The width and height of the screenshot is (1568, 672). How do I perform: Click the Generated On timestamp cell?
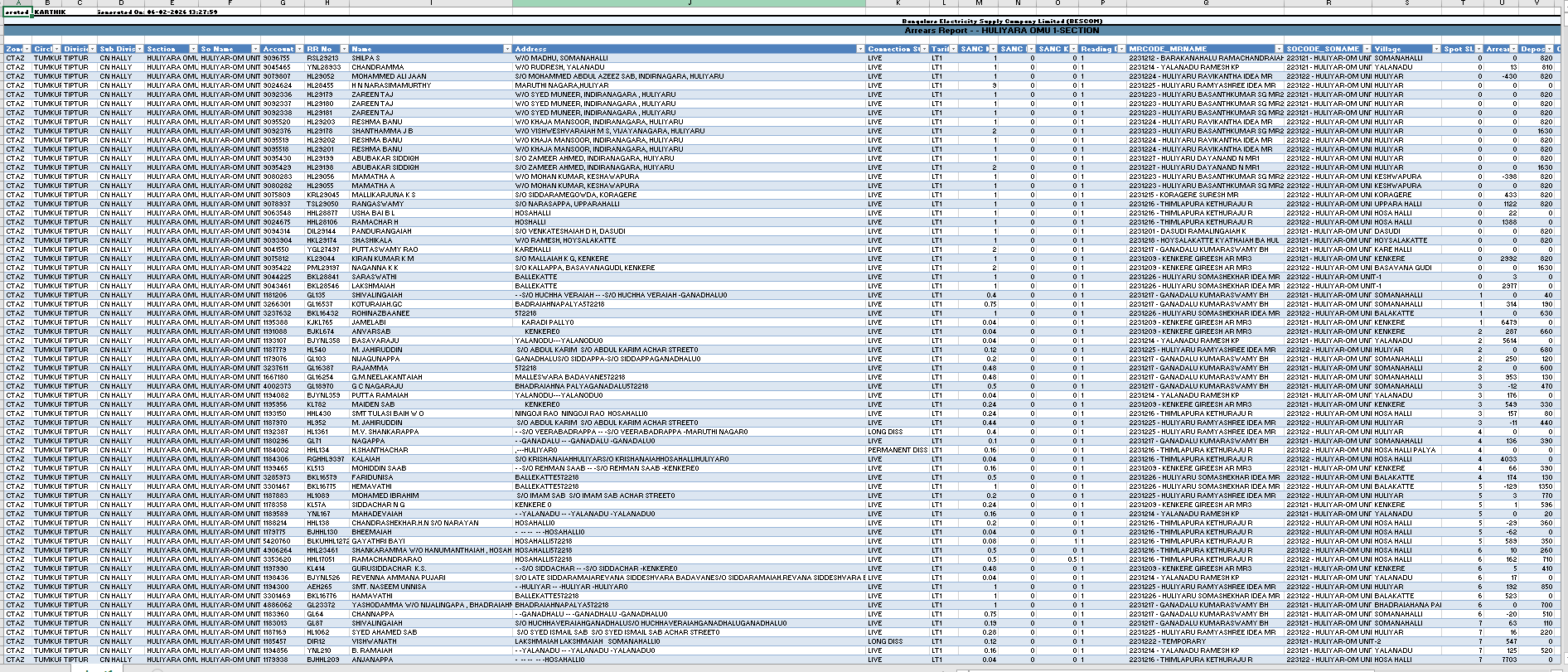click(157, 12)
